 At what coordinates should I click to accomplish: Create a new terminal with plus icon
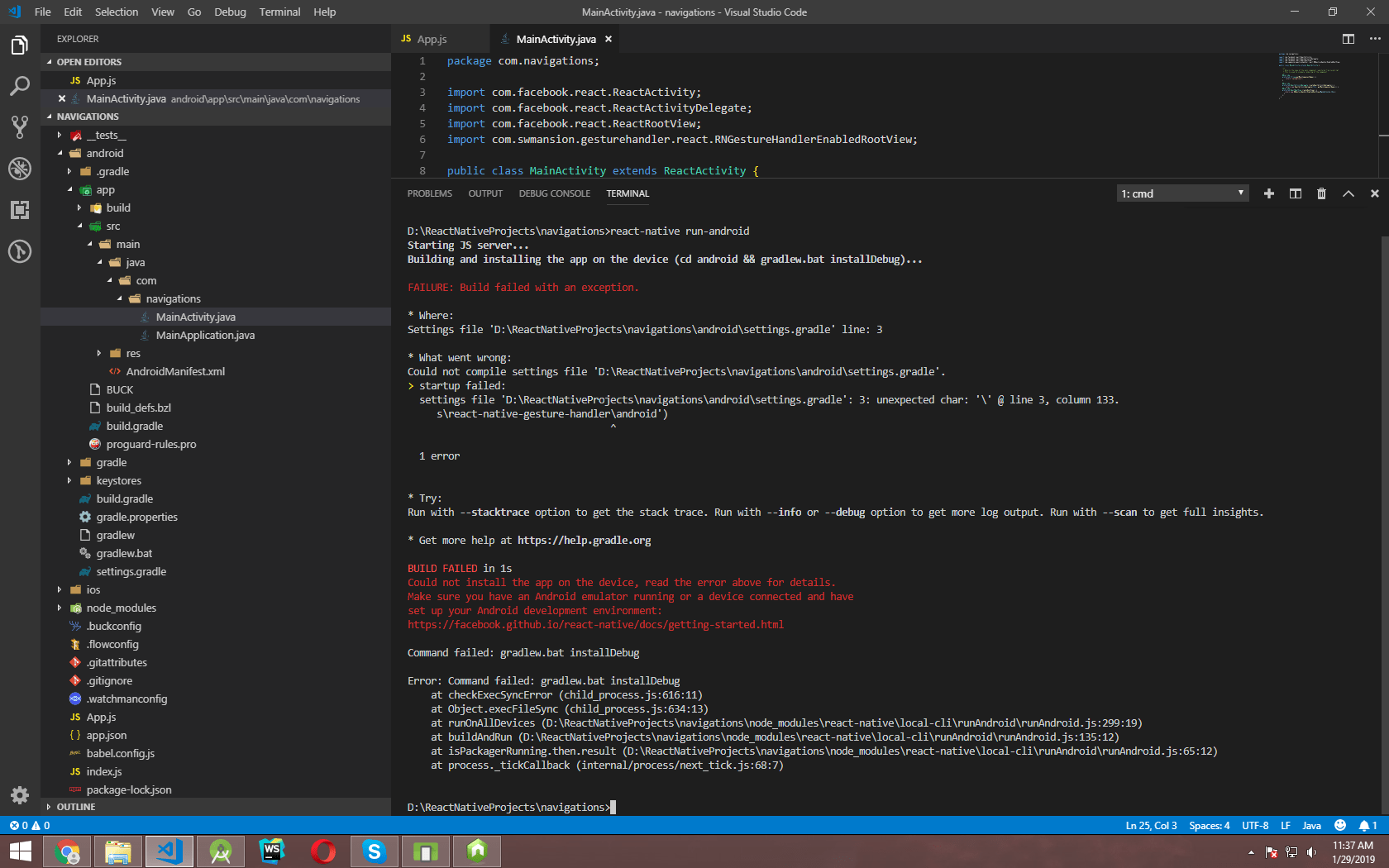(x=1269, y=193)
